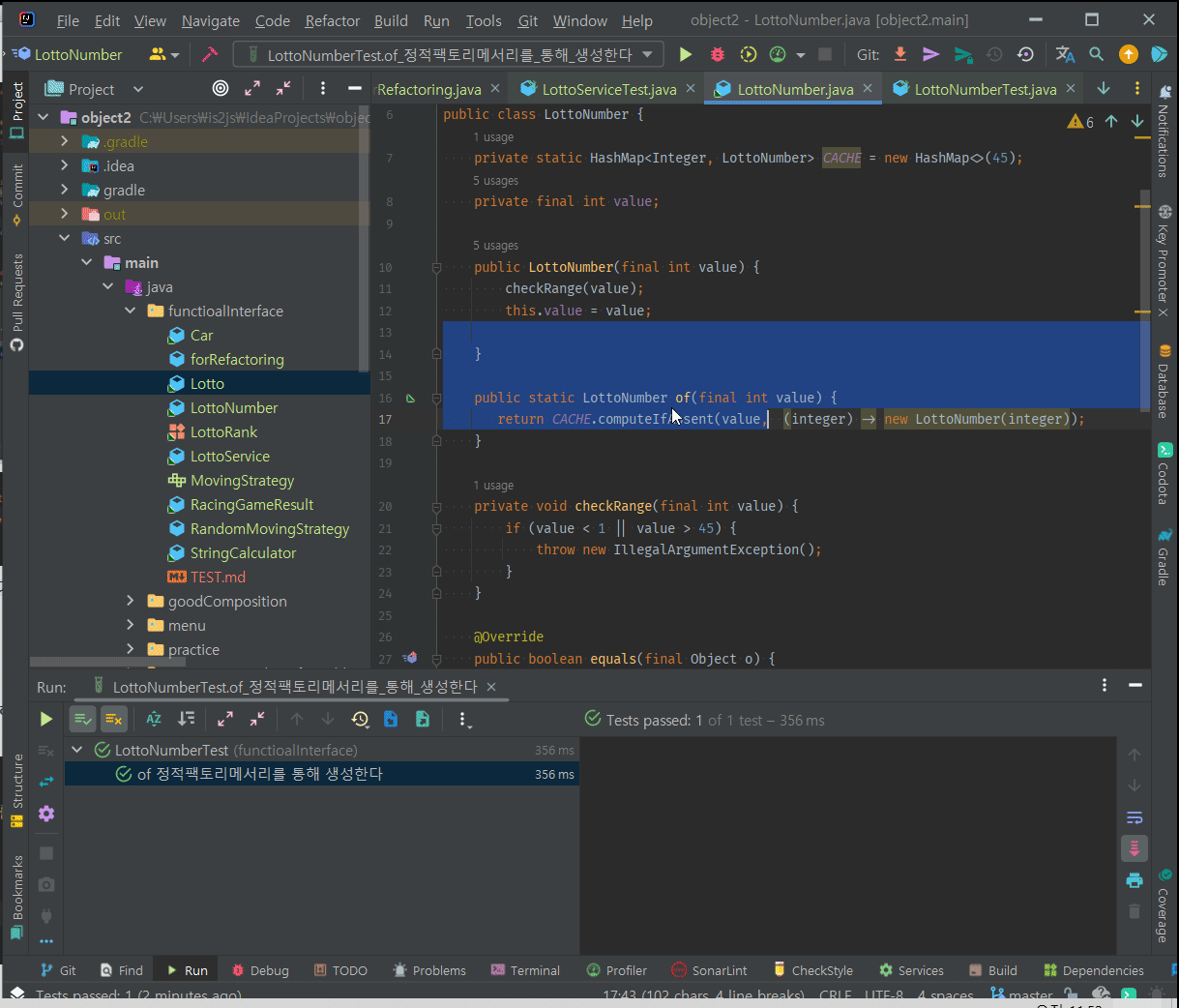Open the Refactor menu

(332, 20)
